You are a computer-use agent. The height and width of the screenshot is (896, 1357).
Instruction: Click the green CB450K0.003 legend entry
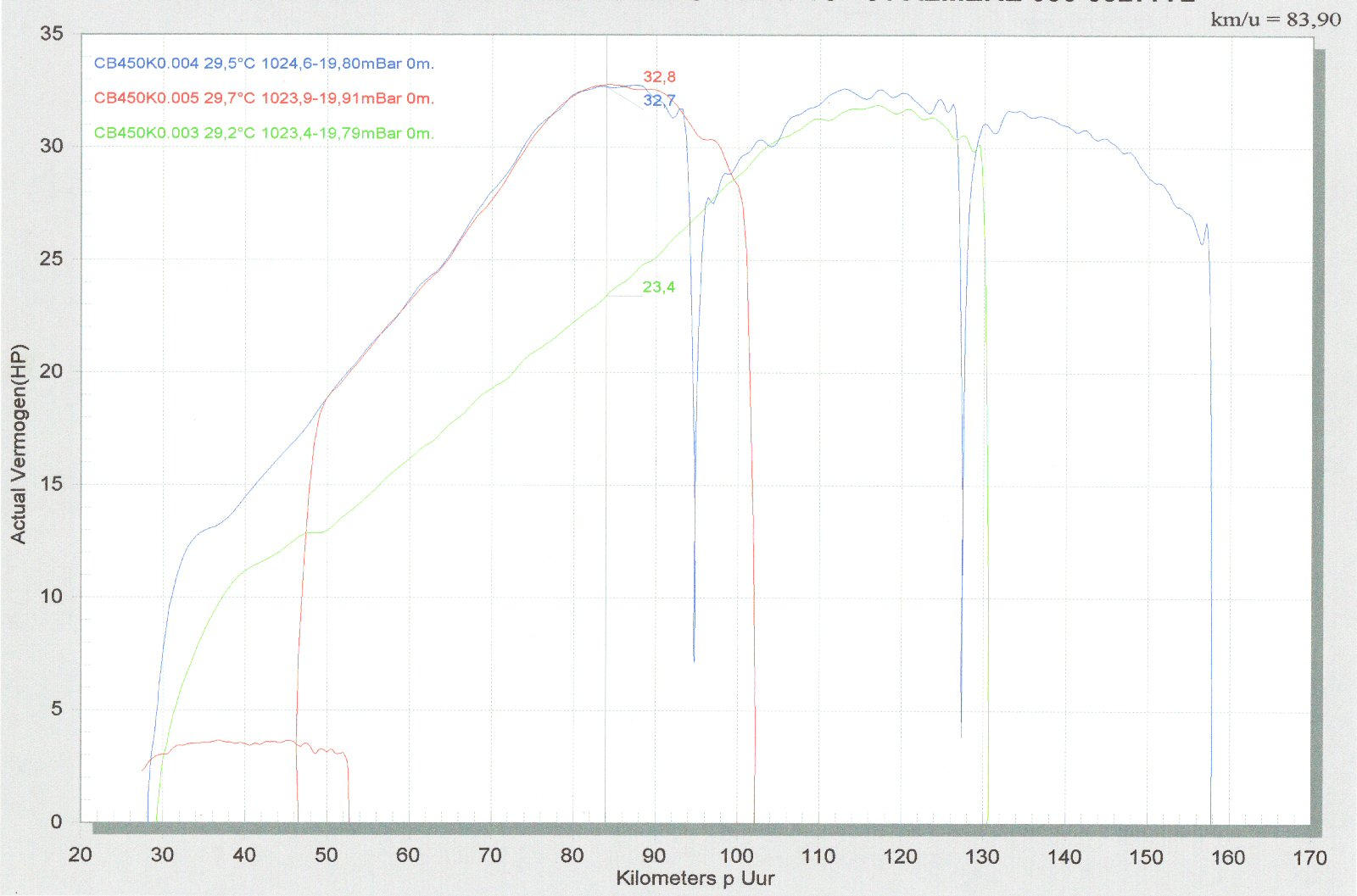[264, 133]
